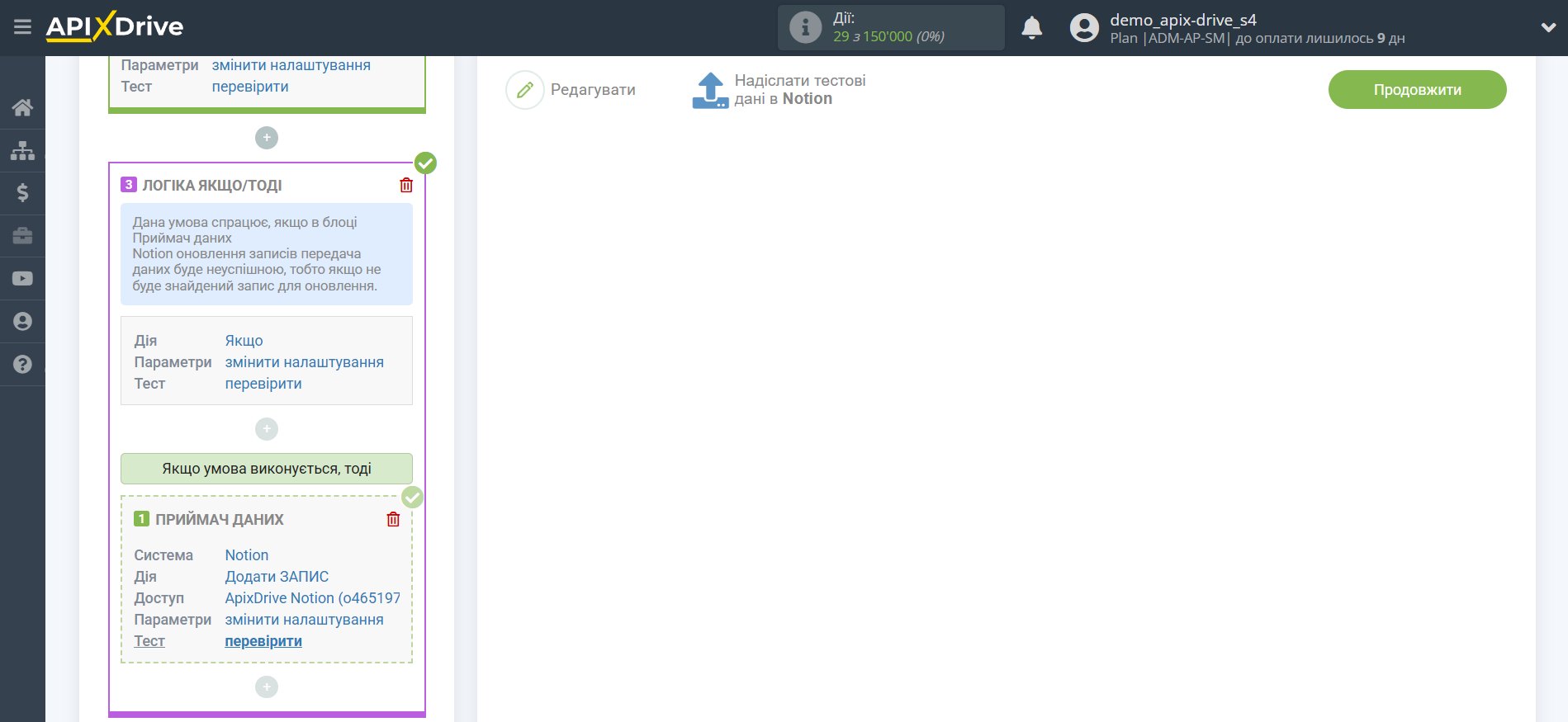Image resolution: width=1568 pixels, height=722 pixels.
Task: Click the Тест label in ПРИЙМАЧ ДАНИХ
Action: (x=149, y=641)
